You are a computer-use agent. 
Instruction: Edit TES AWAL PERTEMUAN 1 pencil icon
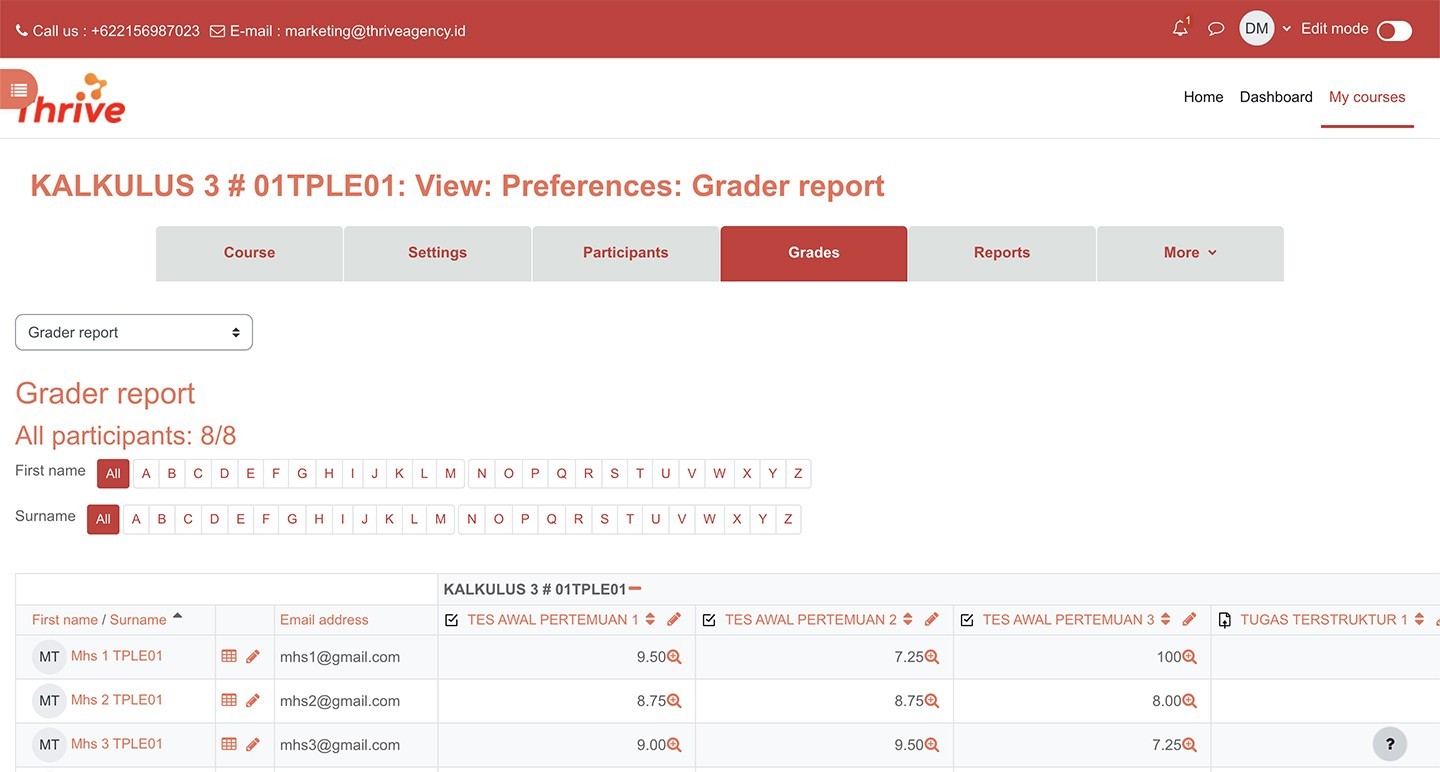674,620
